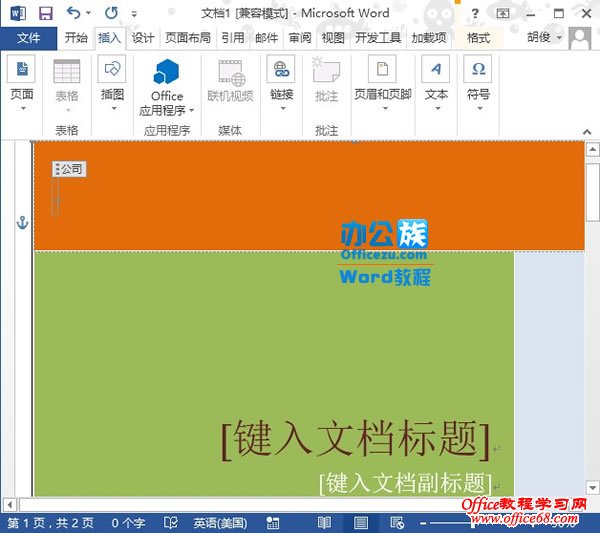Expand the 页眉和页脚 dropdown arrow
Image resolution: width=600 pixels, height=533 pixels.
(x=385, y=109)
